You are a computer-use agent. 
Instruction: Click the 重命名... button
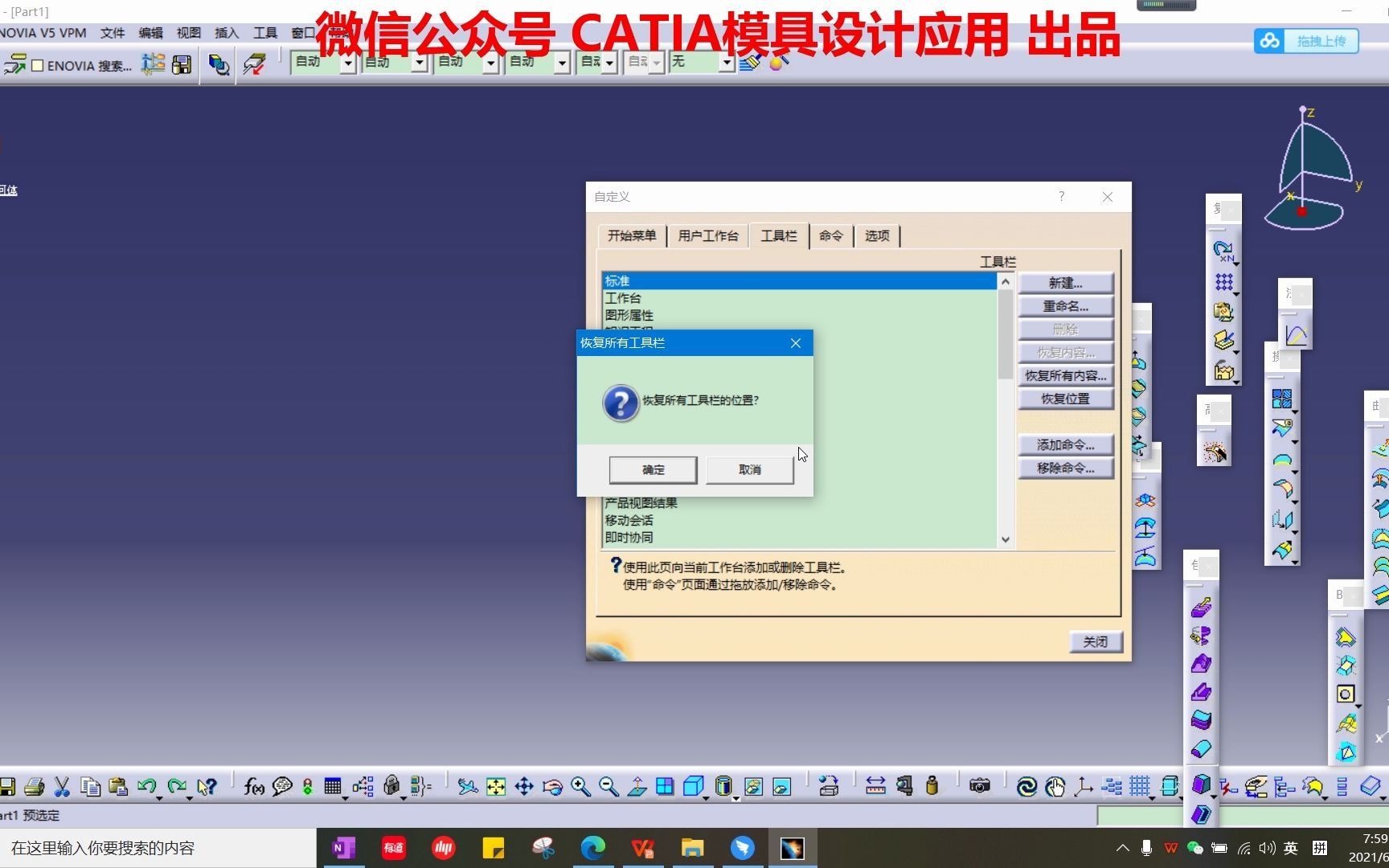1065,306
